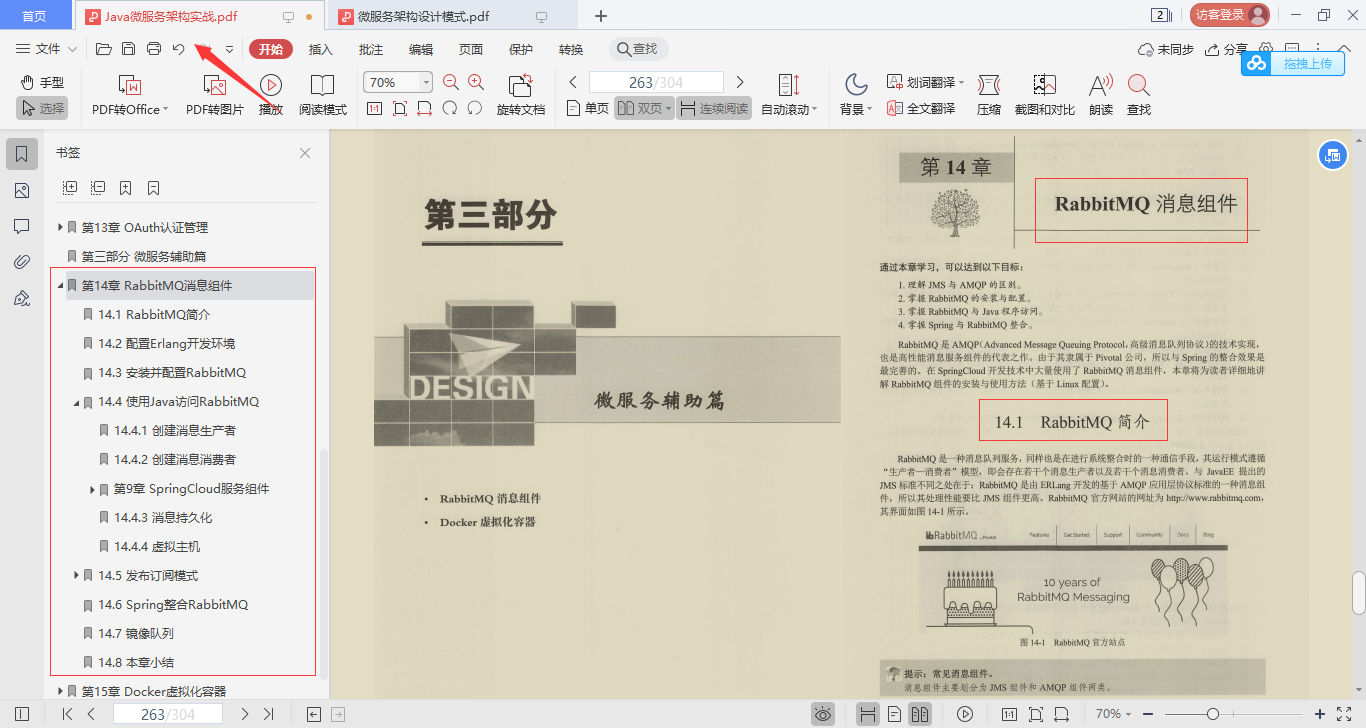The image size is (1366, 728).
Task: Click 旋转文档 rotate document icon
Action: tap(521, 96)
